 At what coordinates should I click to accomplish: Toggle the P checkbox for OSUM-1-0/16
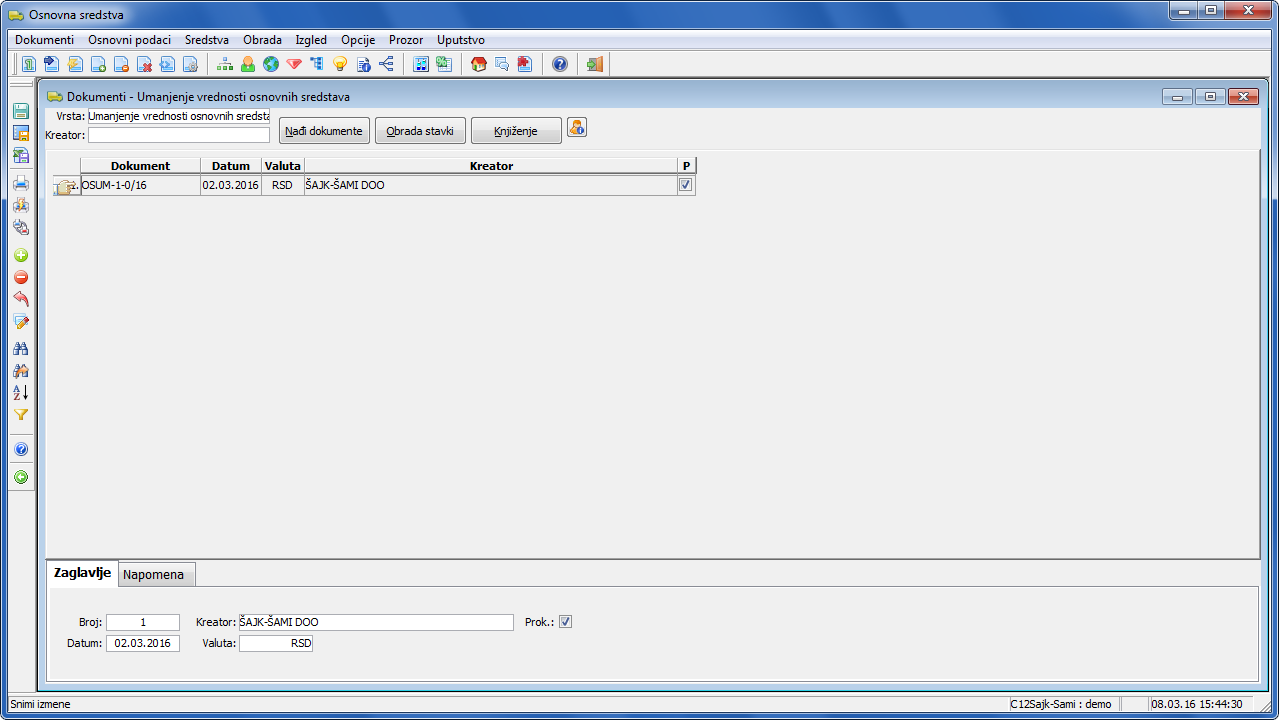pyautogui.click(x=685, y=185)
